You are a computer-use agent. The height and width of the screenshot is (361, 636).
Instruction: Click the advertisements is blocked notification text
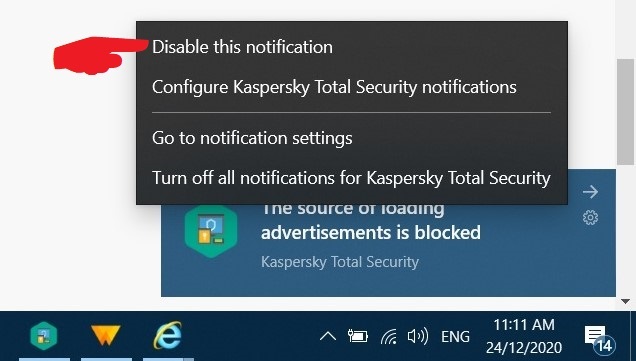[x=371, y=233]
